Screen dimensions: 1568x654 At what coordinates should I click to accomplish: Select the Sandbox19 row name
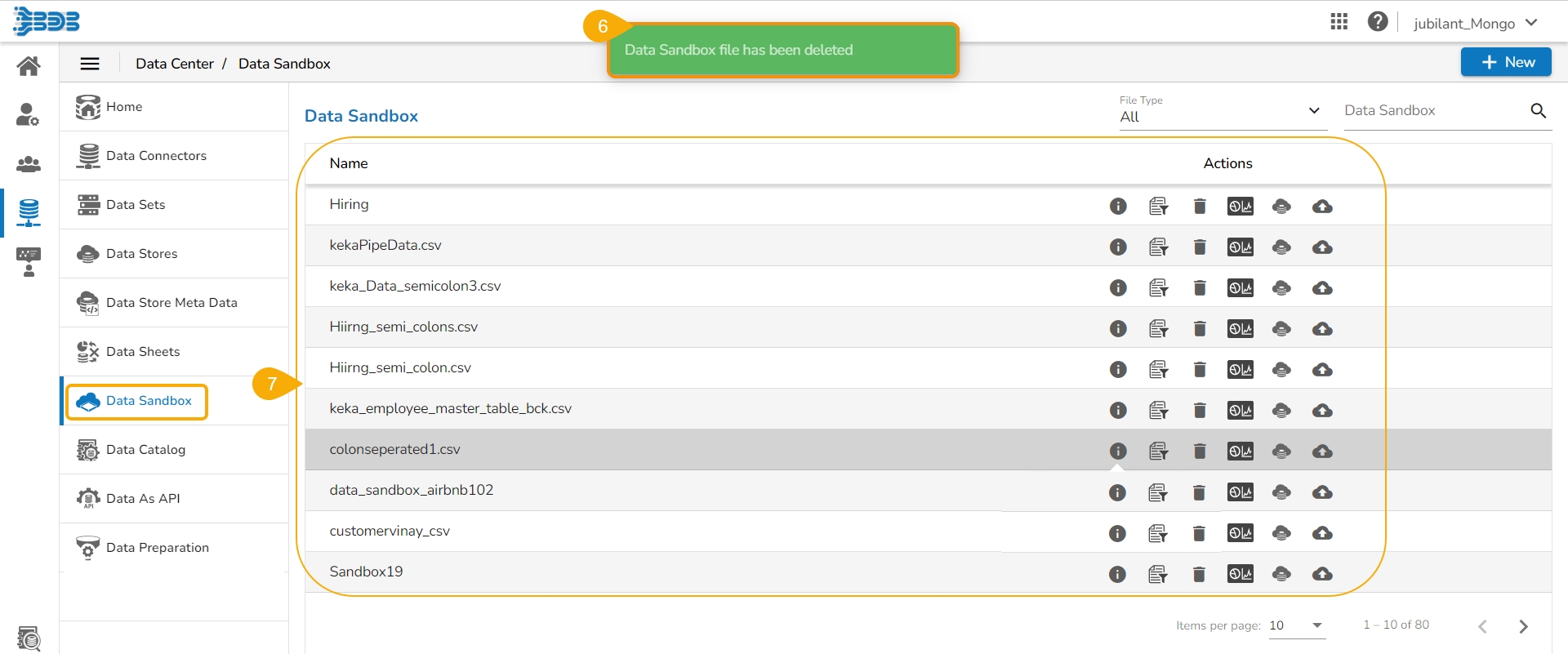pyautogui.click(x=366, y=572)
